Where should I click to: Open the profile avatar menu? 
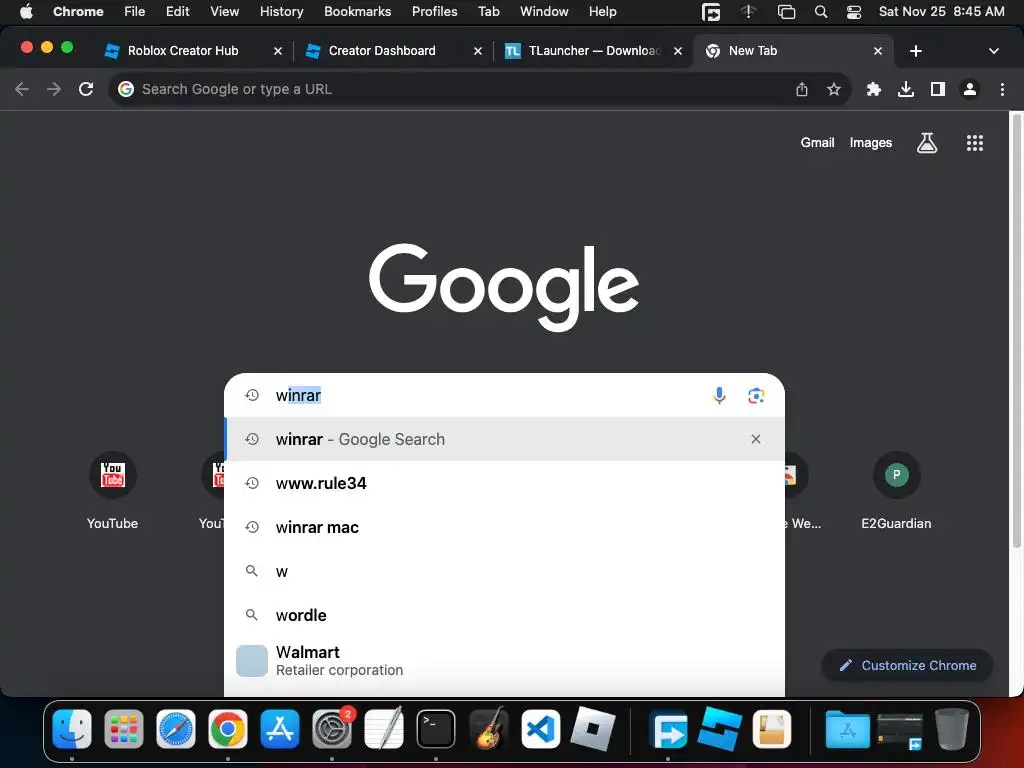(x=970, y=89)
